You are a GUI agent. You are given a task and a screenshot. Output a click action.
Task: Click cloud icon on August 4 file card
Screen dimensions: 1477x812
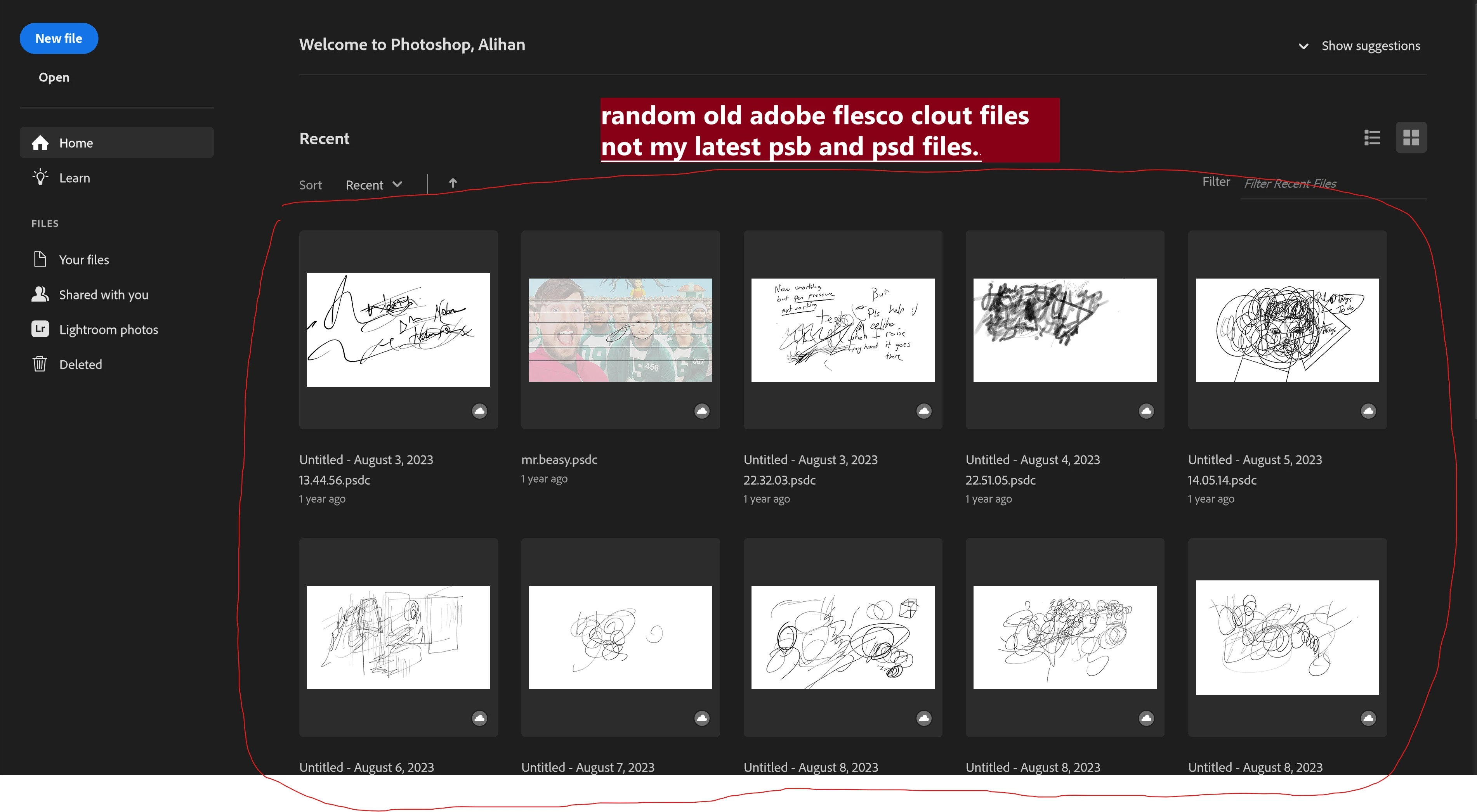(x=1146, y=411)
